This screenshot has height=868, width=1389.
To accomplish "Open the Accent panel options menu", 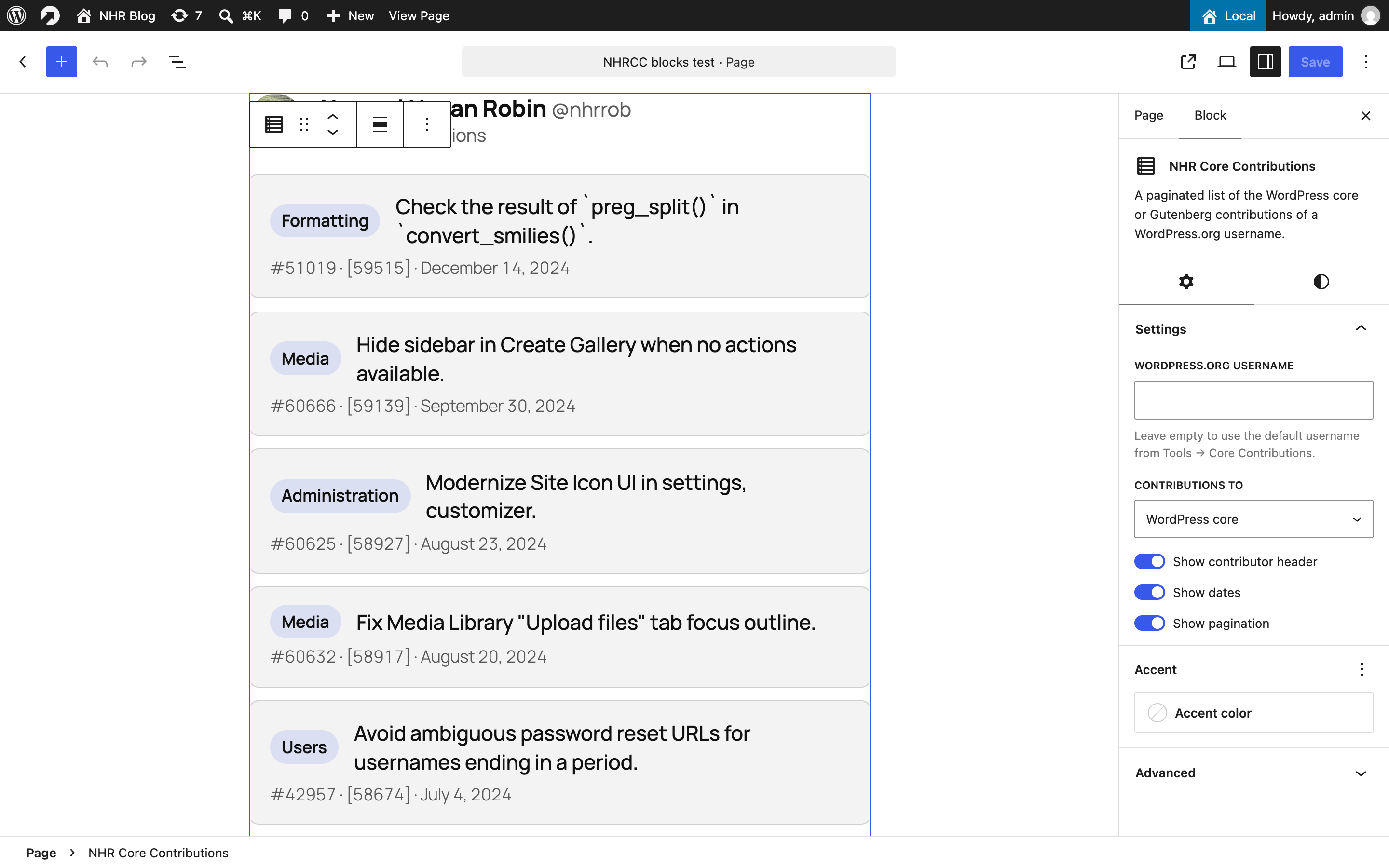I will [x=1362, y=669].
